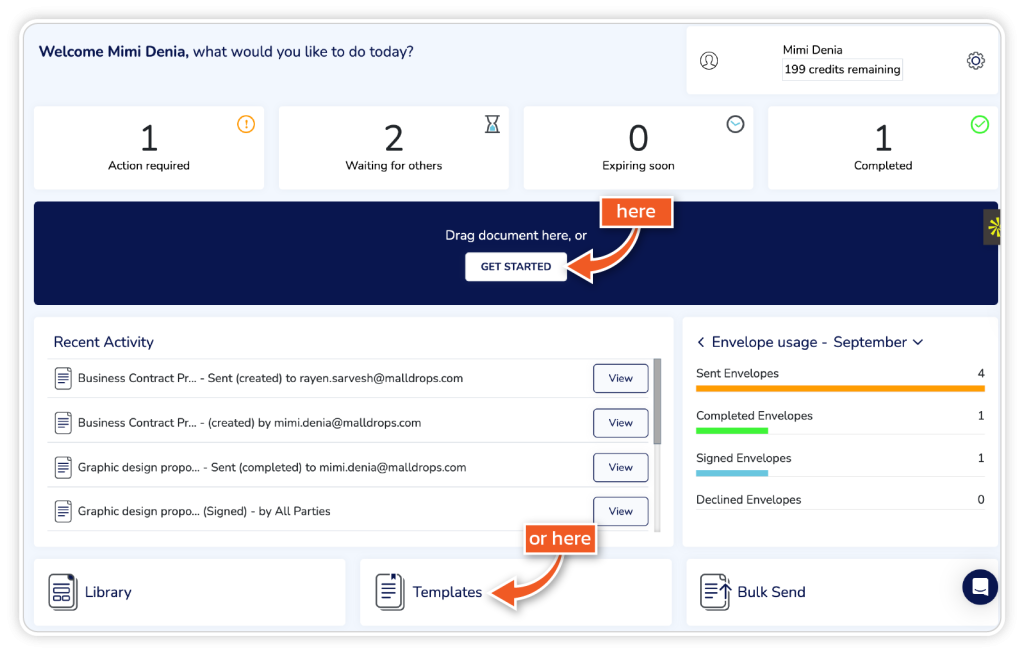View the Business Contract sent to rayen.sarvesh
Image resolution: width=1024 pixels, height=655 pixels.
(620, 379)
